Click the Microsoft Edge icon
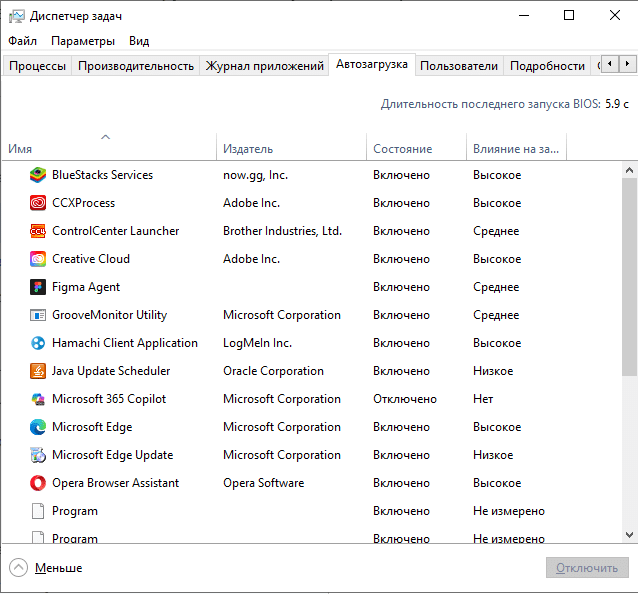The image size is (638, 594). click(x=38, y=427)
